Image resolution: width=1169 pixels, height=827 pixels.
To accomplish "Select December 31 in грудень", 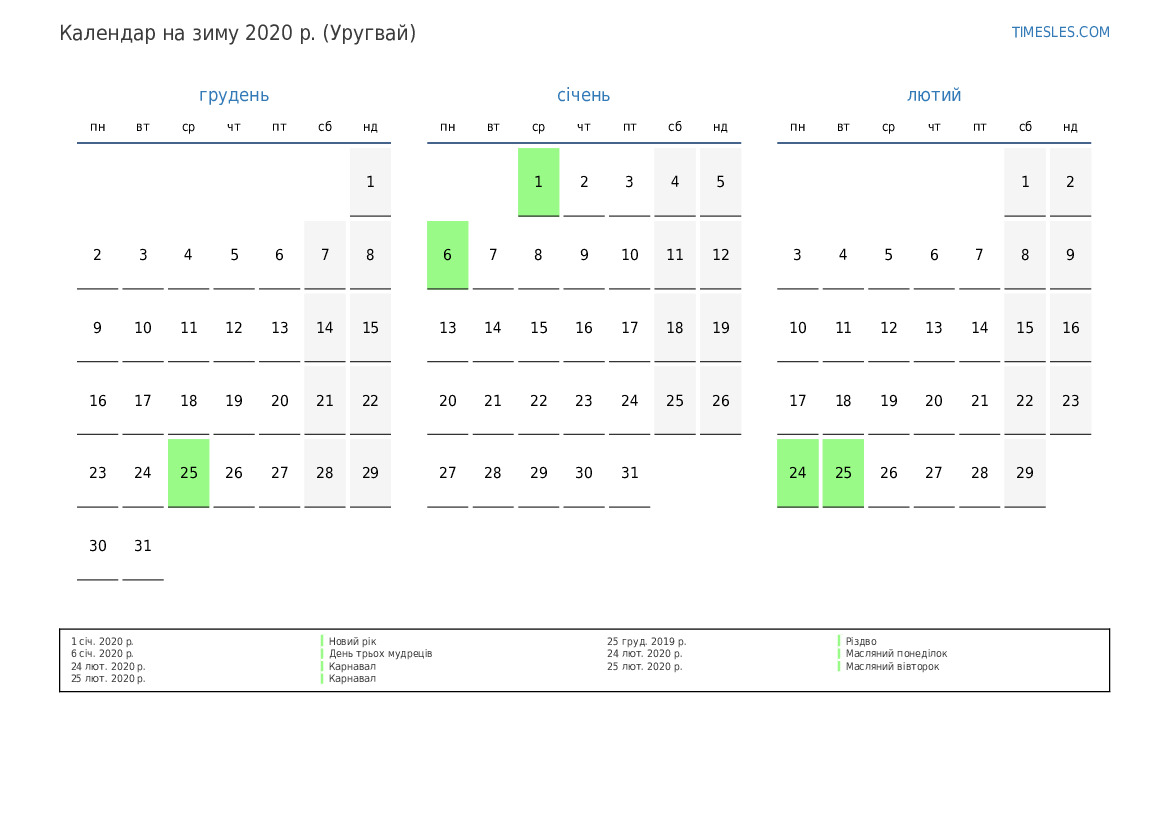I will [x=143, y=546].
